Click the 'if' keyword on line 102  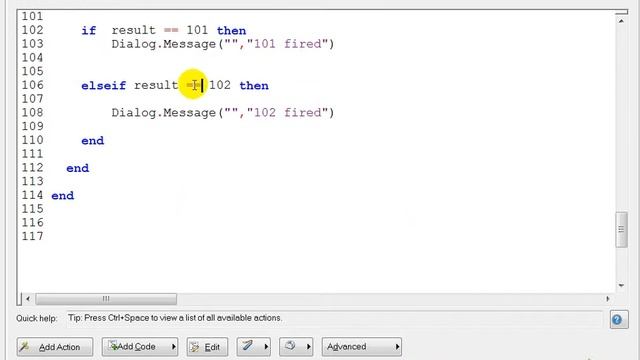coord(89,31)
